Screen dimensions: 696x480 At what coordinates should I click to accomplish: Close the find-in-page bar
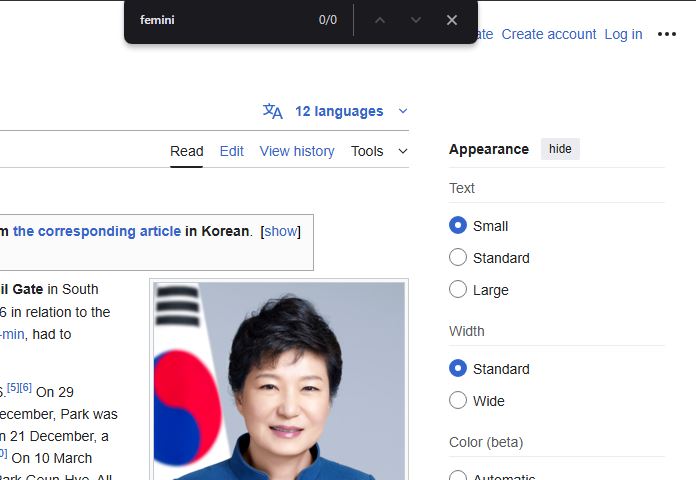(452, 20)
